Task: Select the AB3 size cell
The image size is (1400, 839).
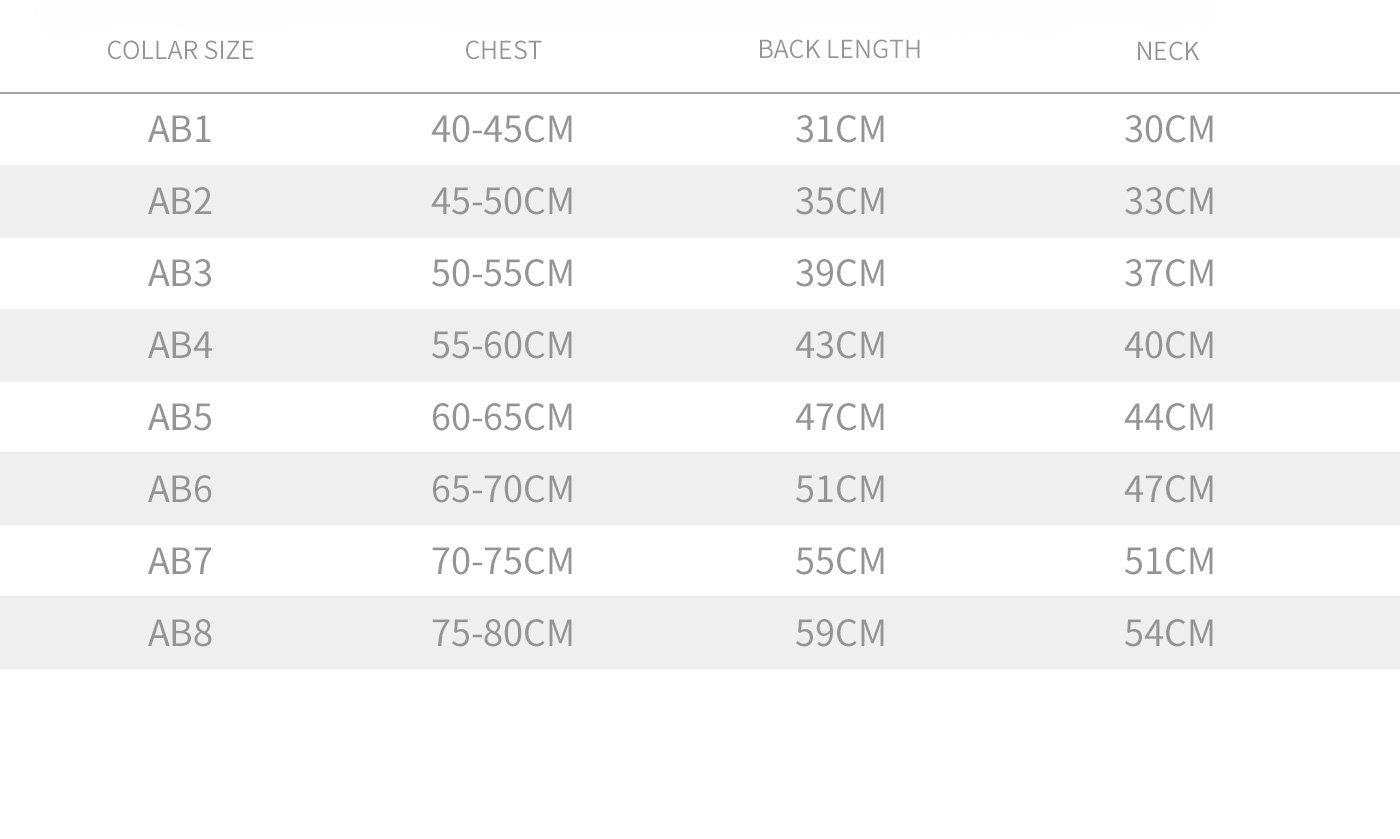Action: tap(180, 273)
